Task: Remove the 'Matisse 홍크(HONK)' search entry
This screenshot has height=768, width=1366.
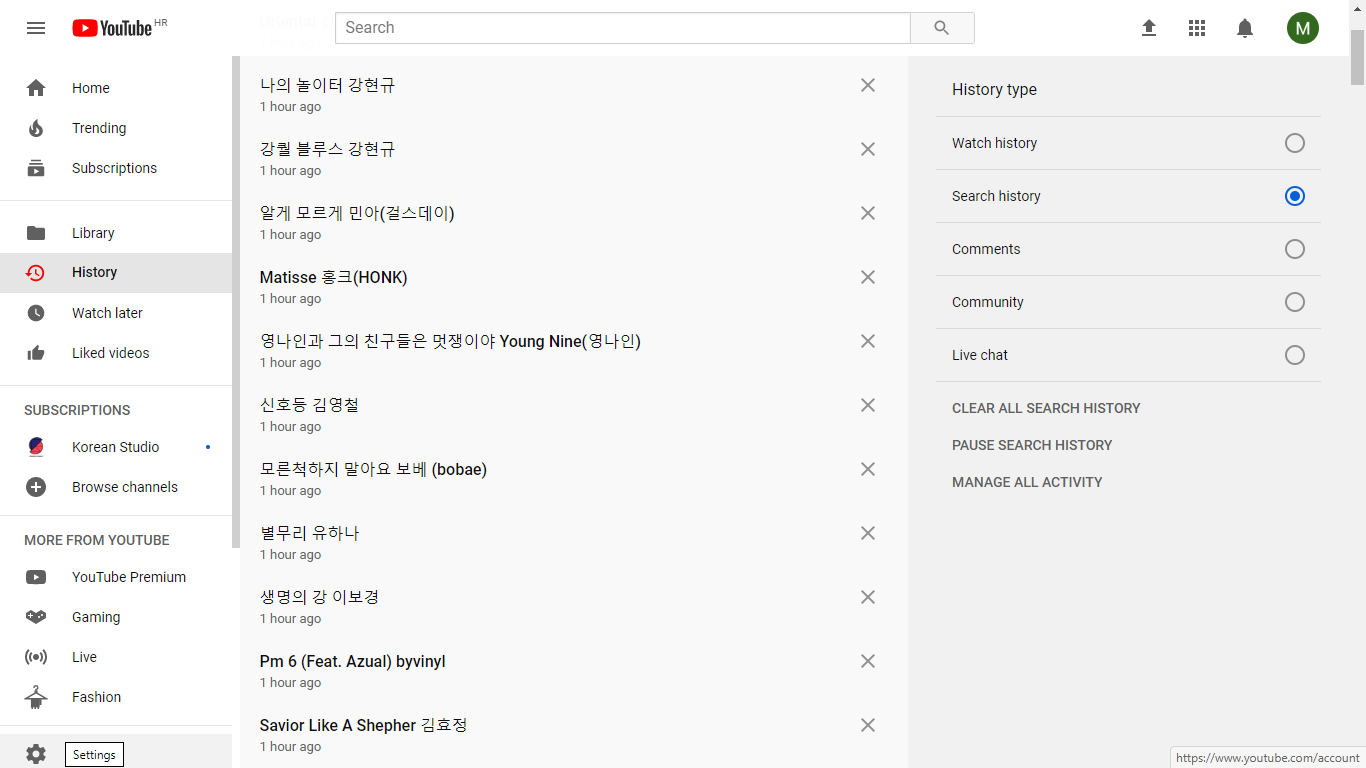Action: pos(868,277)
